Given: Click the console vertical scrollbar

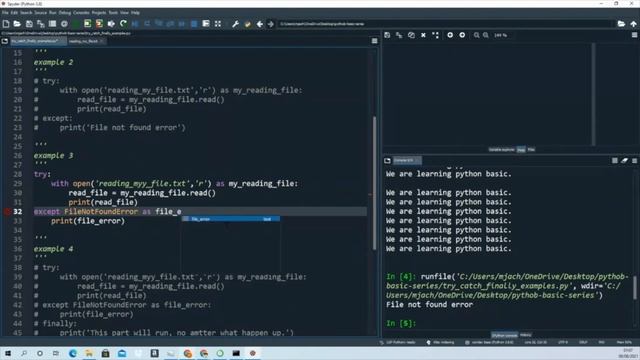Looking at the screenshot, I should pyautogui.click(x=635, y=287).
